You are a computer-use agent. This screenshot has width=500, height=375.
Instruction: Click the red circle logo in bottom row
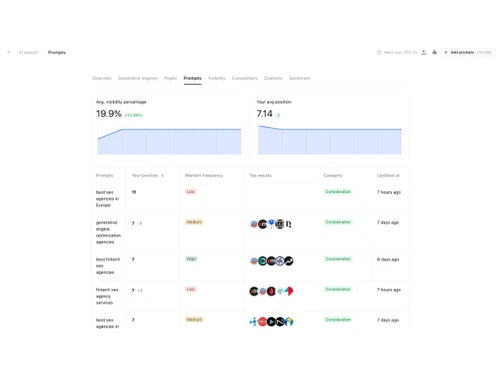point(262,322)
